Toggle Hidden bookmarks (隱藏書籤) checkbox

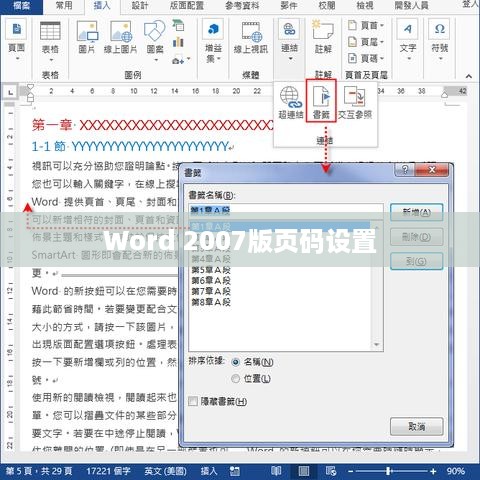193,401
